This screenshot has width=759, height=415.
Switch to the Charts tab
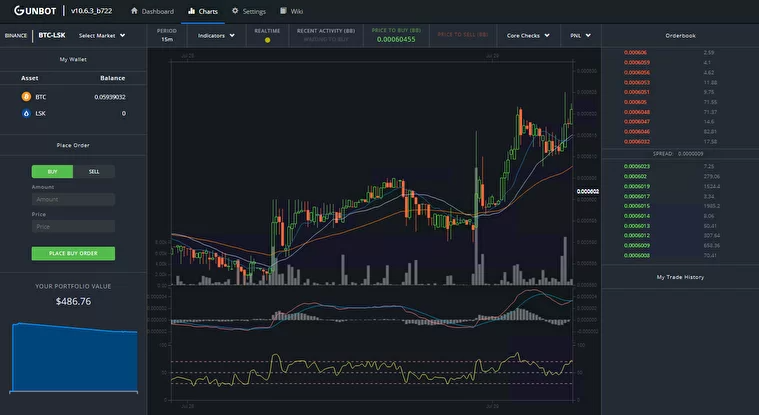203,11
